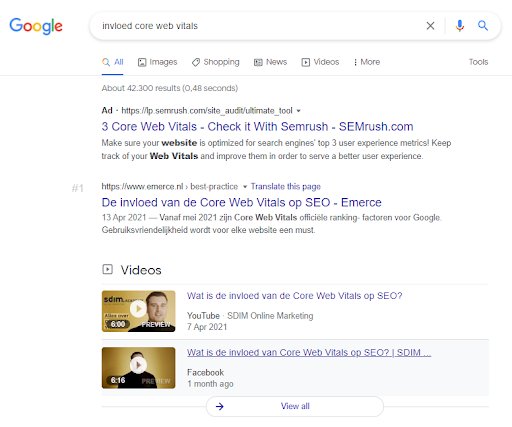Open the Semrush Core Web Vitals ad link
Viewport: 512px width, 427px height.
coord(257,127)
